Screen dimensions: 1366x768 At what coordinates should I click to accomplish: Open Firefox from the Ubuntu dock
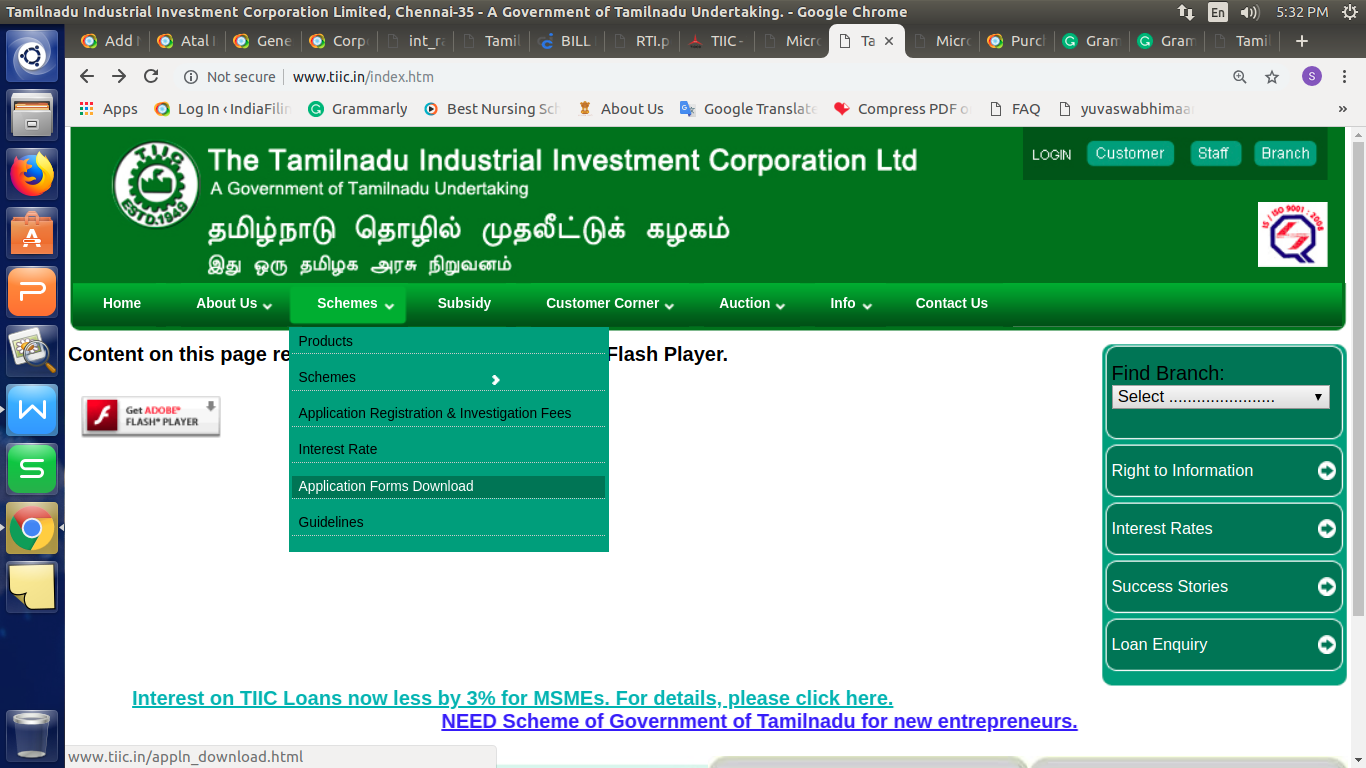pos(32,173)
